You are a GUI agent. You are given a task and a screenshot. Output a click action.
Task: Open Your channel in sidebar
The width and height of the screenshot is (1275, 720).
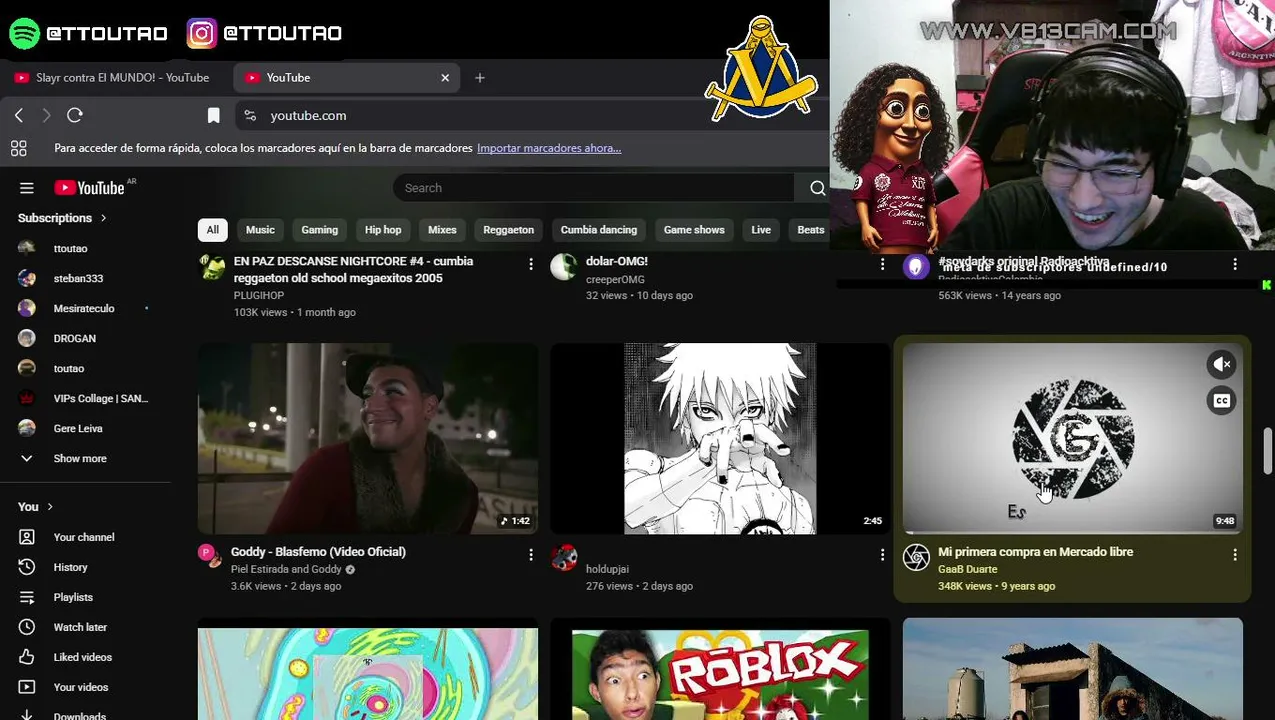(x=85, y=537)
